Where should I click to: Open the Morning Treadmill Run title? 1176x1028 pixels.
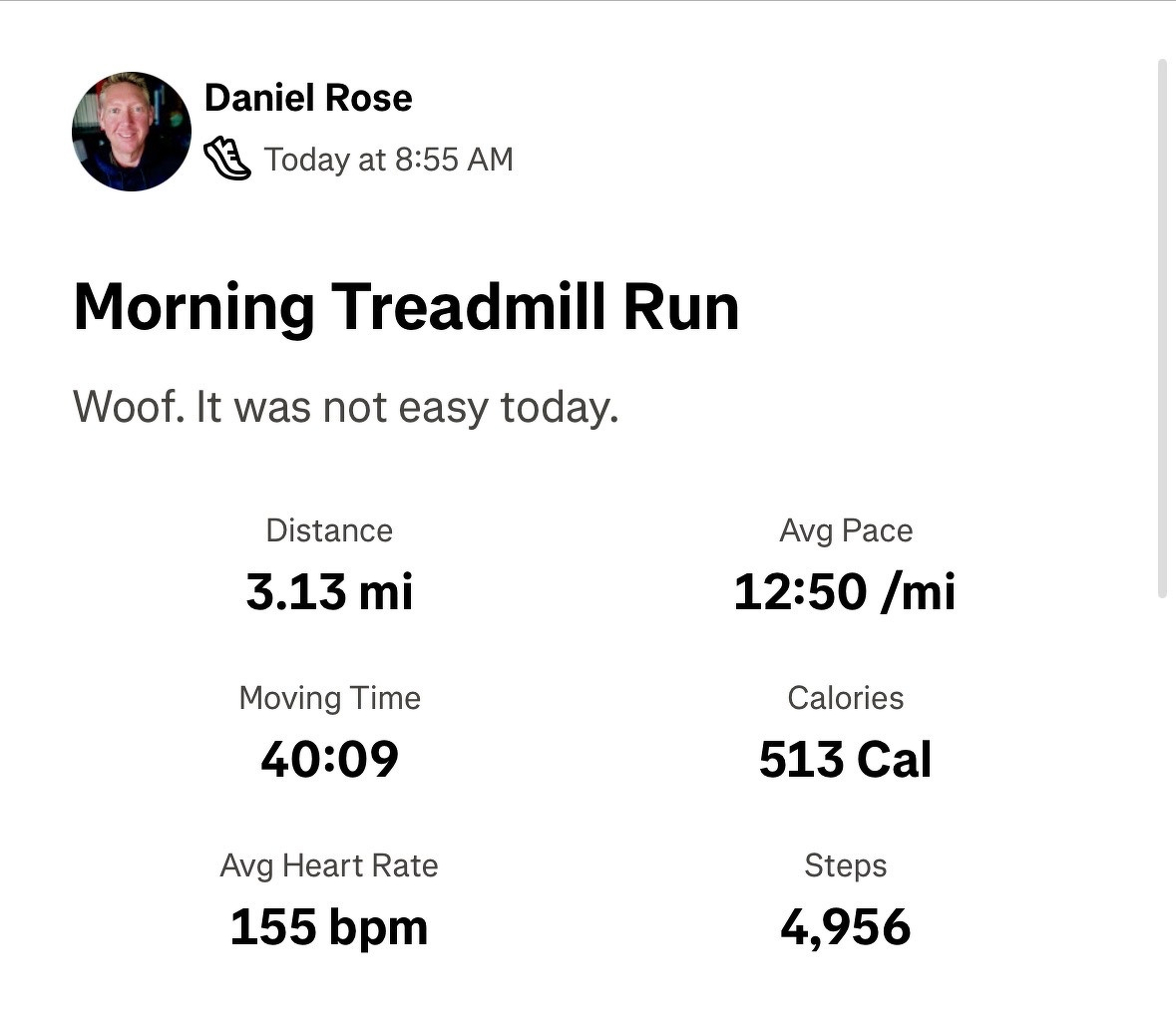[406, 306]
